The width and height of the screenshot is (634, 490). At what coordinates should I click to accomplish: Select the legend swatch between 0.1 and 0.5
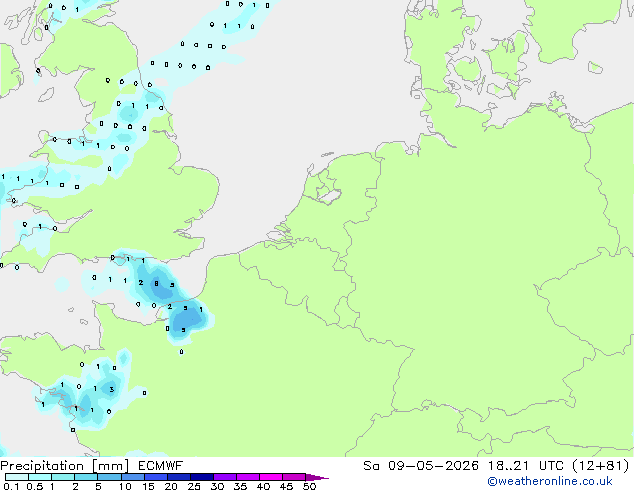(x=17, y=477)
